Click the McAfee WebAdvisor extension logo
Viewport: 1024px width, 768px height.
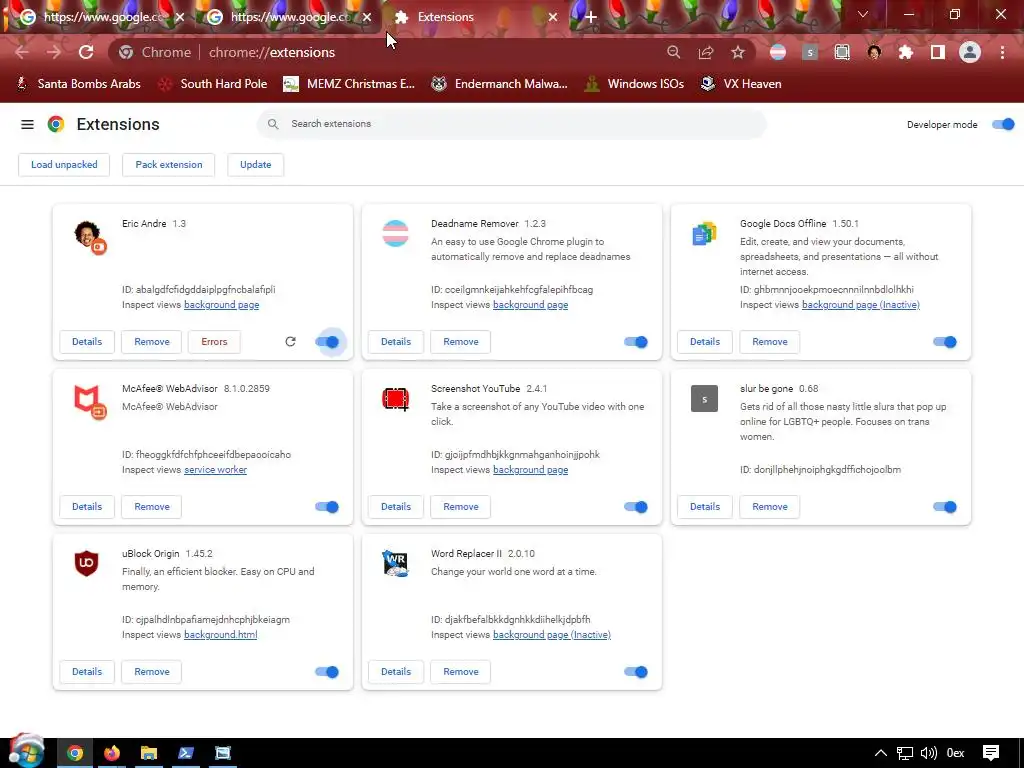[88, 401]
